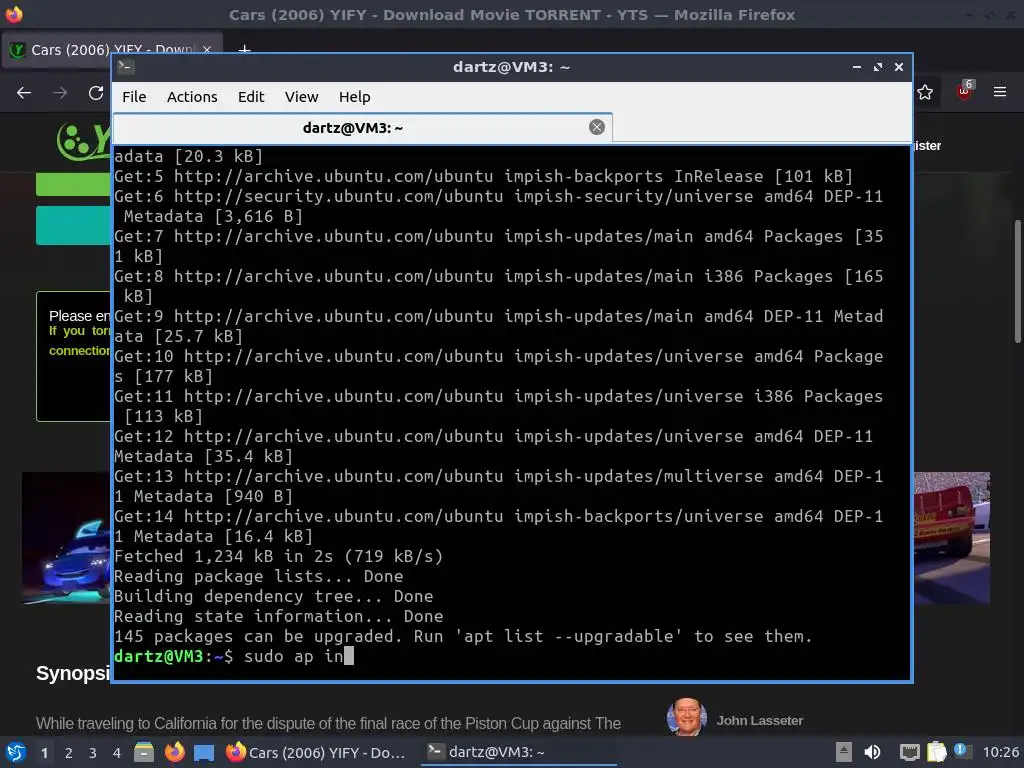
Task: Click the '145 packages can be upgraded' line
Action: tap(463, 636)
